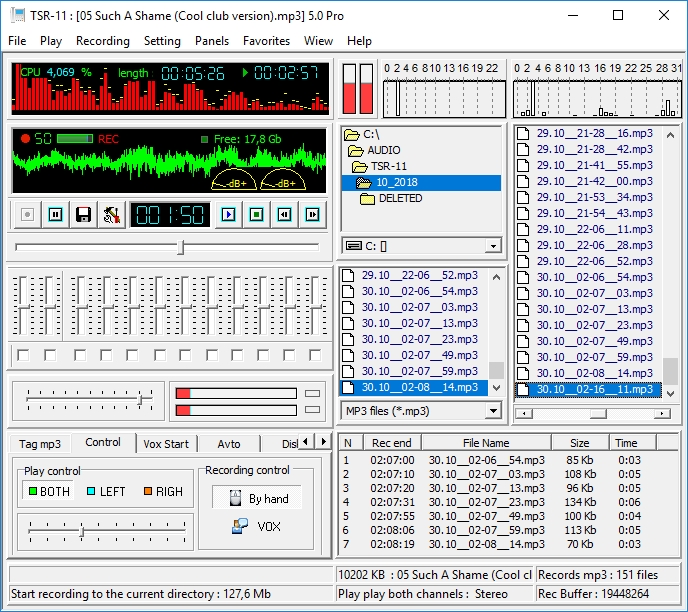This screenshot has width=688, height=612.
Task: Click the left dB+ level gauge
Action: pyautogui.click(x=234, y=179)
